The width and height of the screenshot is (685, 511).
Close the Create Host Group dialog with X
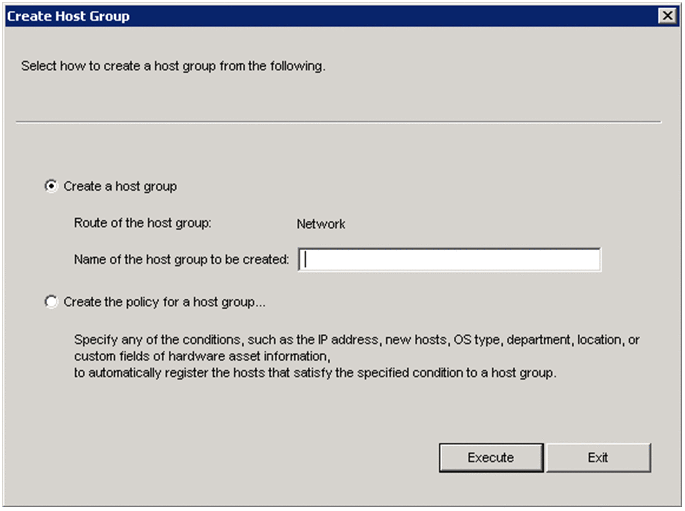[x=667, y=16]
